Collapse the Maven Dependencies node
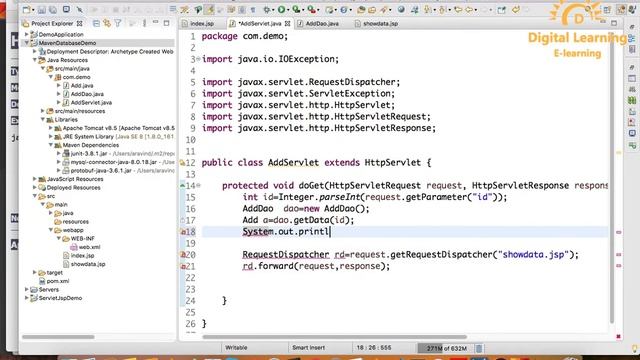The image size is (640, 360). pos(51,145)
